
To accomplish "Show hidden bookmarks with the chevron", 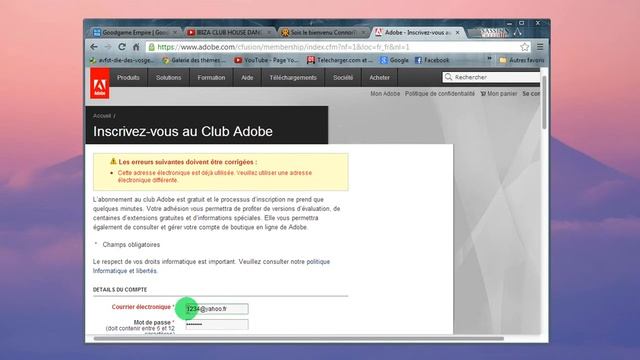I will pyautogui.click(x=489, y=60).
